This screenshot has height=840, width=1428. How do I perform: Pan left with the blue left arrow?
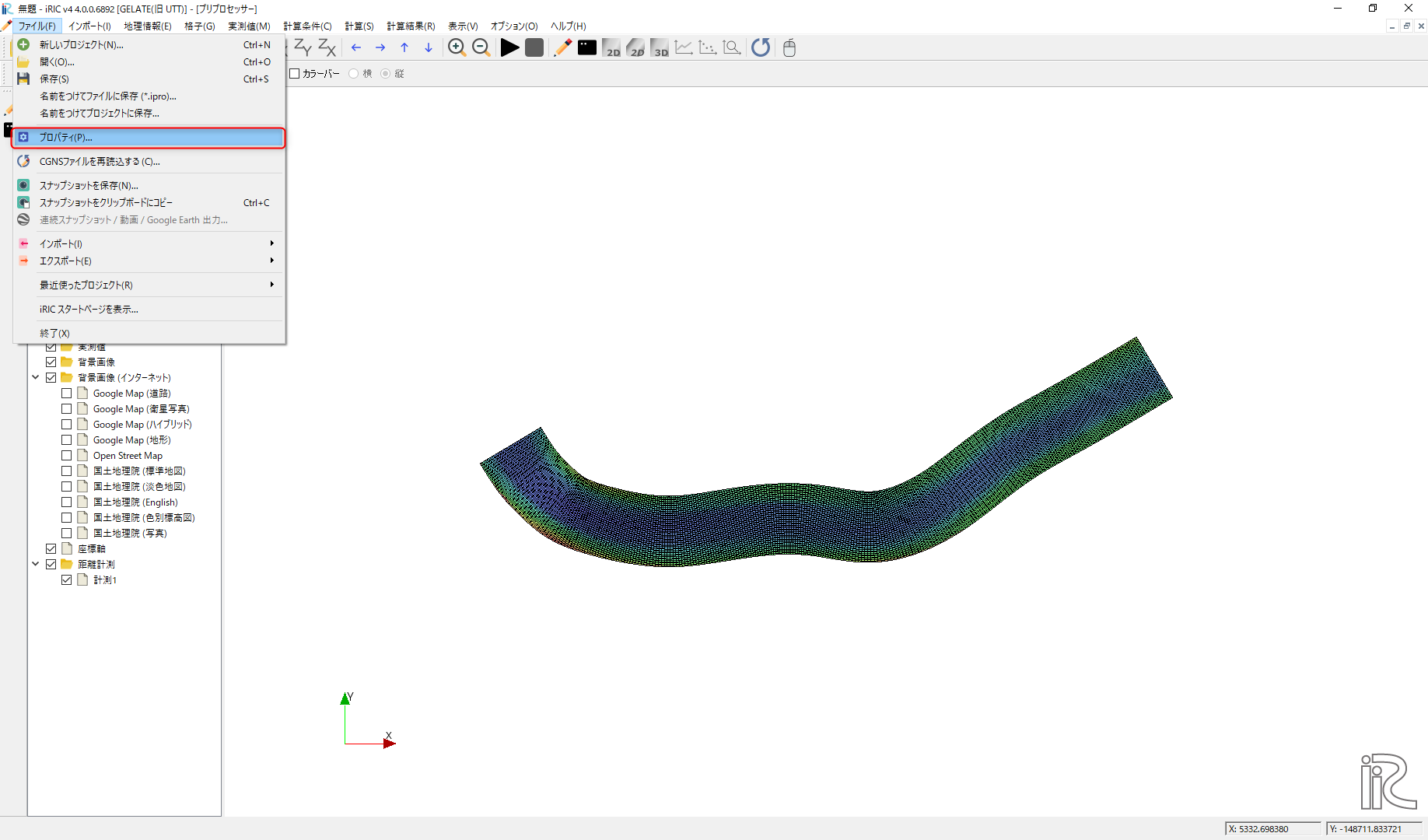point(356,47)
